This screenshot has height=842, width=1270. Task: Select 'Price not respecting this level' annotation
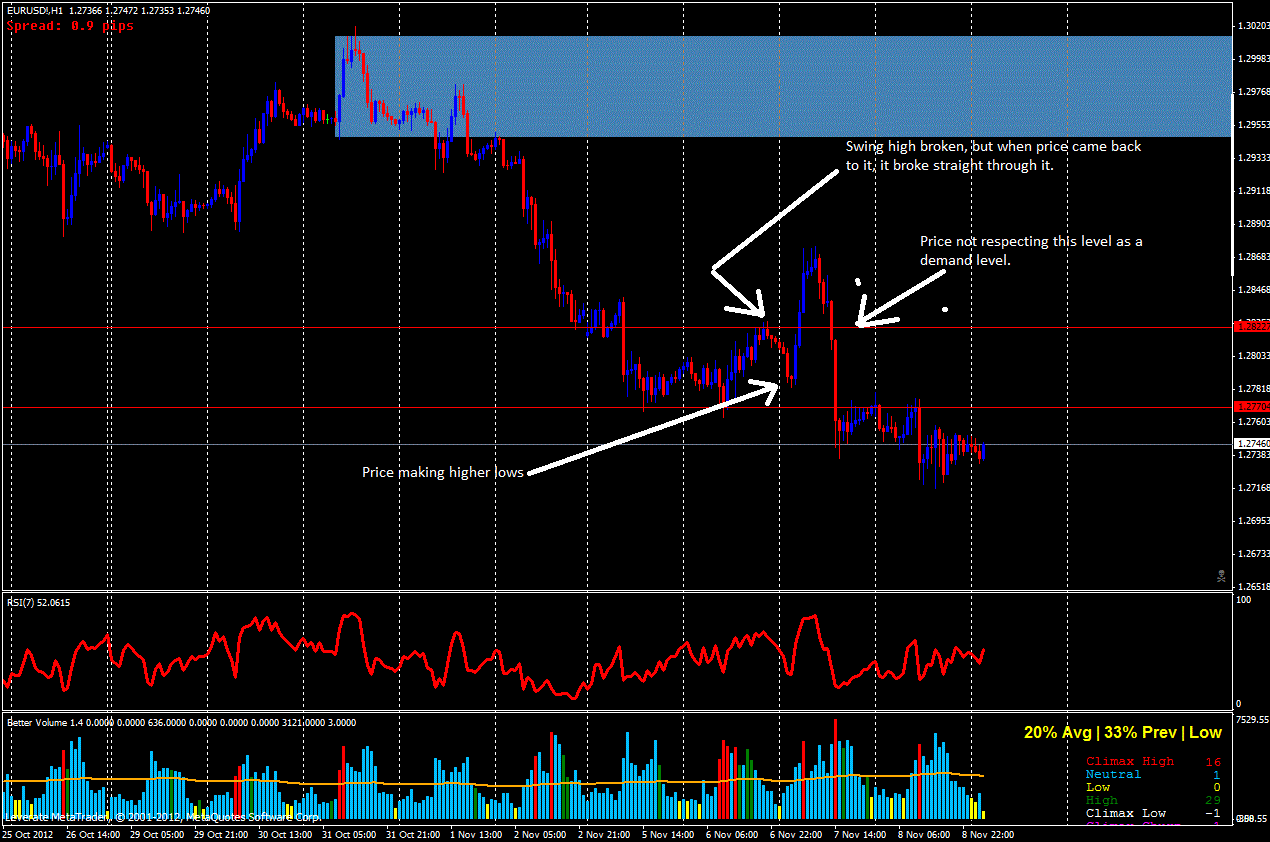1030,250
